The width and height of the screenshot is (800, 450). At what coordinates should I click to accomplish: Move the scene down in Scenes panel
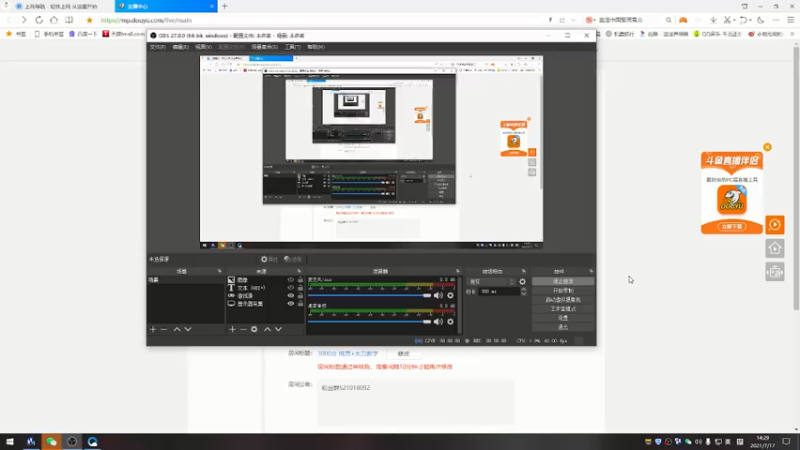pos(188,330)
